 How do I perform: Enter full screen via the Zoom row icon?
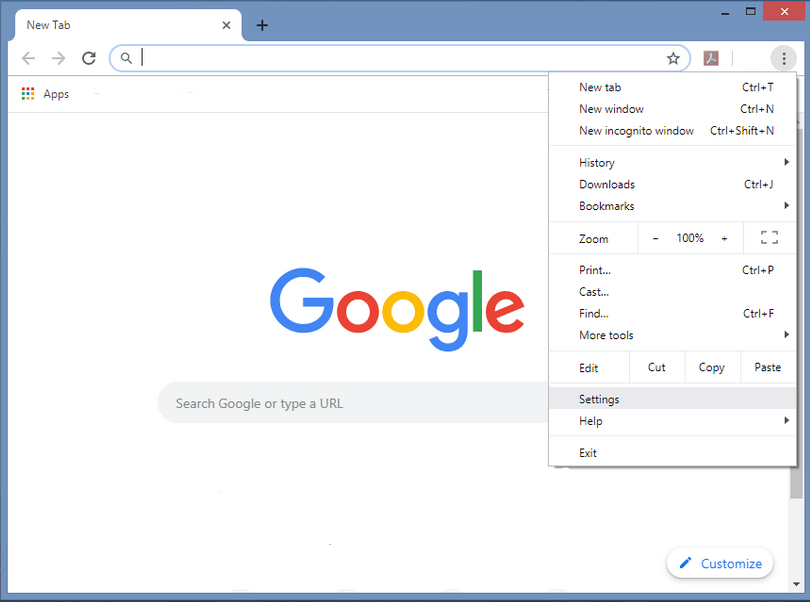pyautogui.click(x=768, y=238)
